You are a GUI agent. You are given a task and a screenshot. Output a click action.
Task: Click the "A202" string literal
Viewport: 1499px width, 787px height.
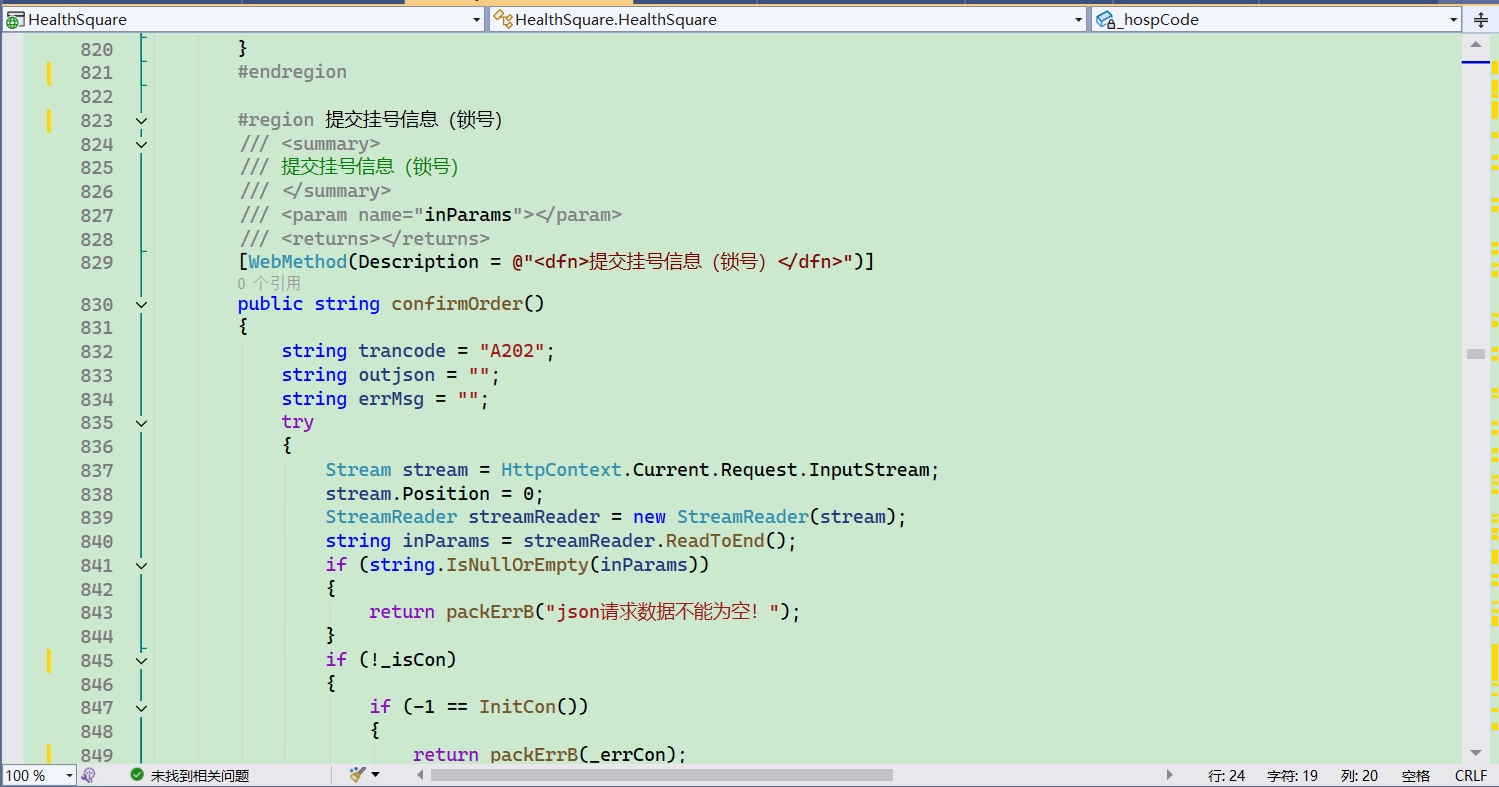click(x=512, y=351)
